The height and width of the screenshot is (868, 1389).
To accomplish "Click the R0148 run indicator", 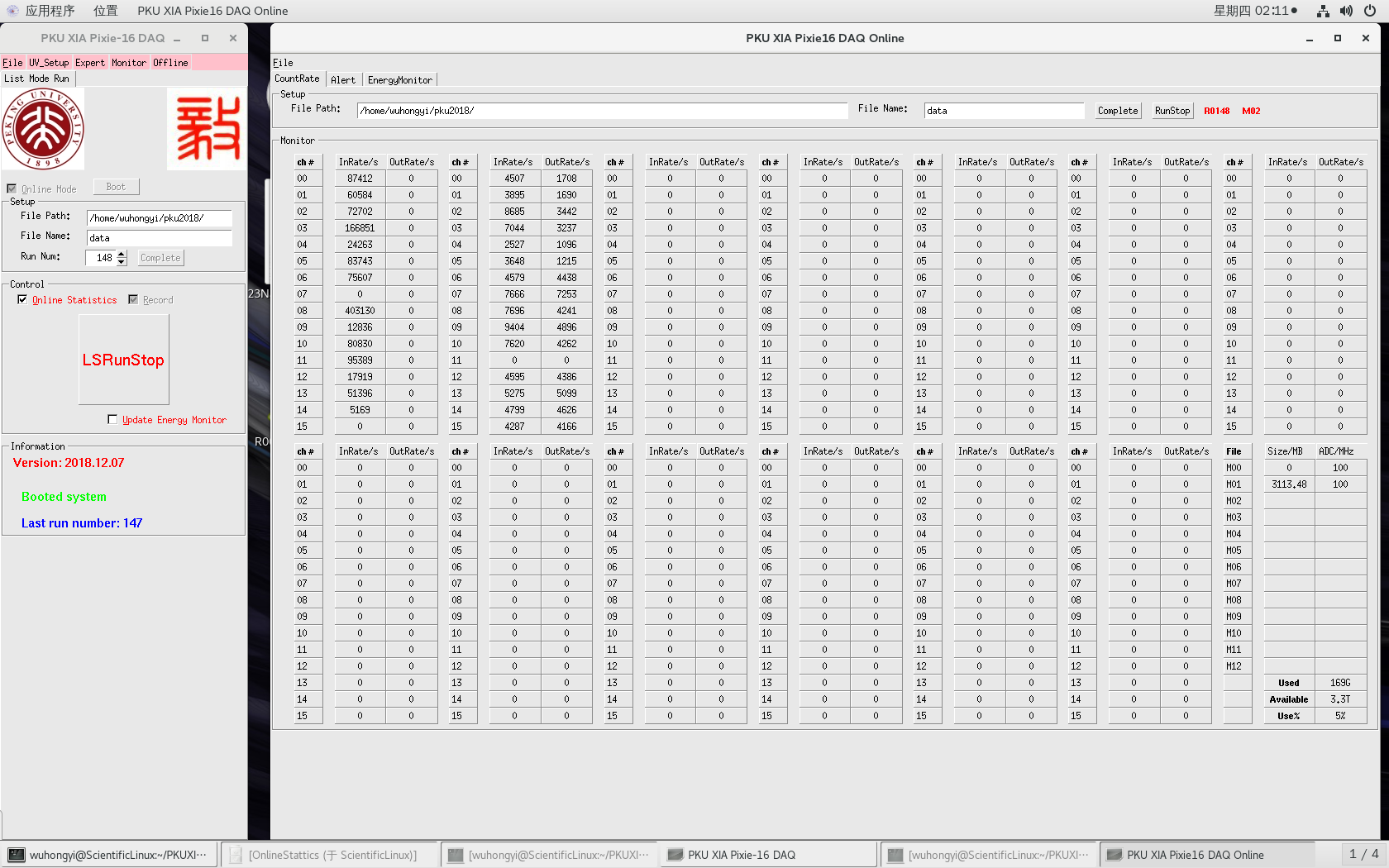I will point(1216,111).
